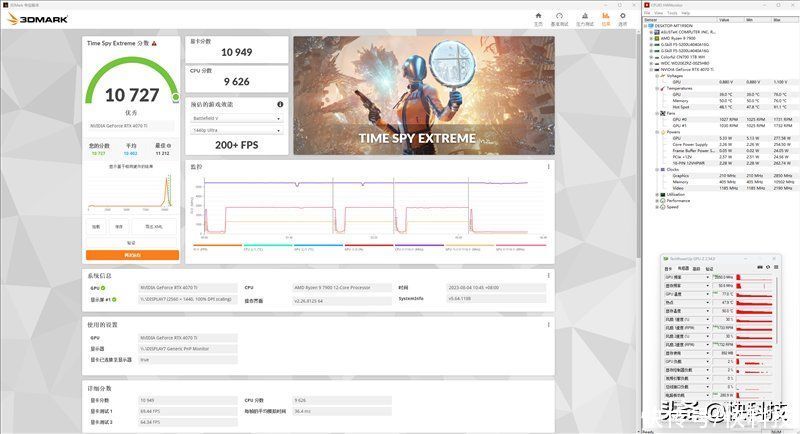Screen dimensions: 800x434
Task: Switch to GPU-Z Validation tab
Action: click(x=710, y=268)
